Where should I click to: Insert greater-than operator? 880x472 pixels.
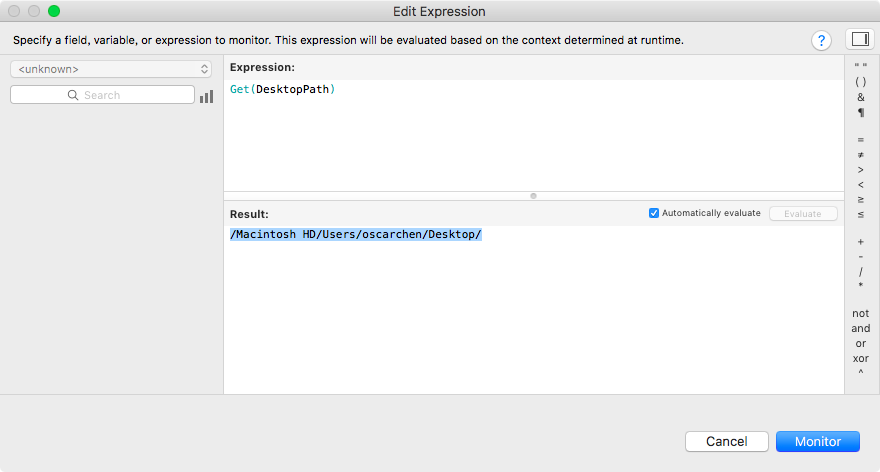tap(860, 170)
